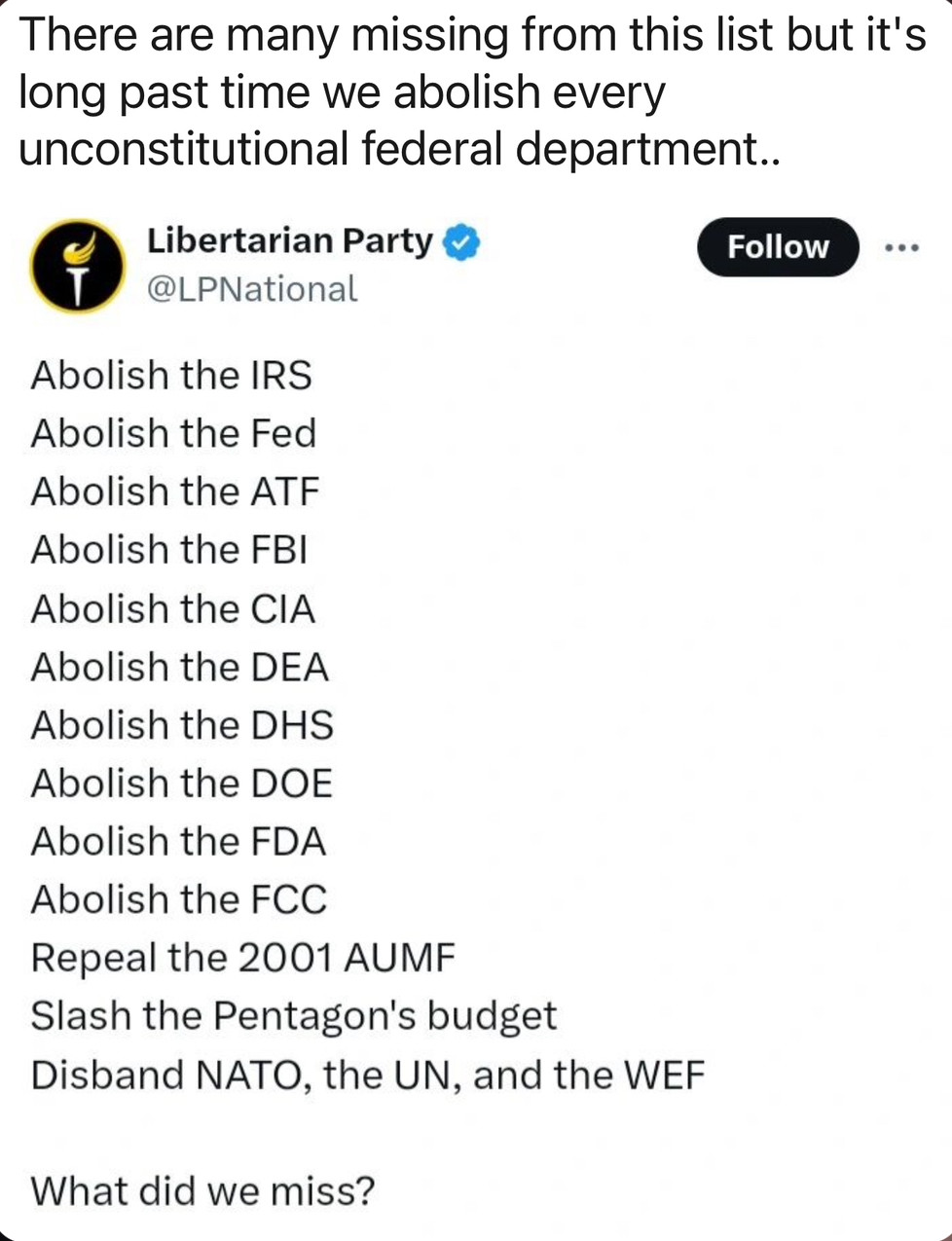Viewport: 952px width, 1241px height.
Task: Open the three-dot more options menu
Action: coord(901,248)
